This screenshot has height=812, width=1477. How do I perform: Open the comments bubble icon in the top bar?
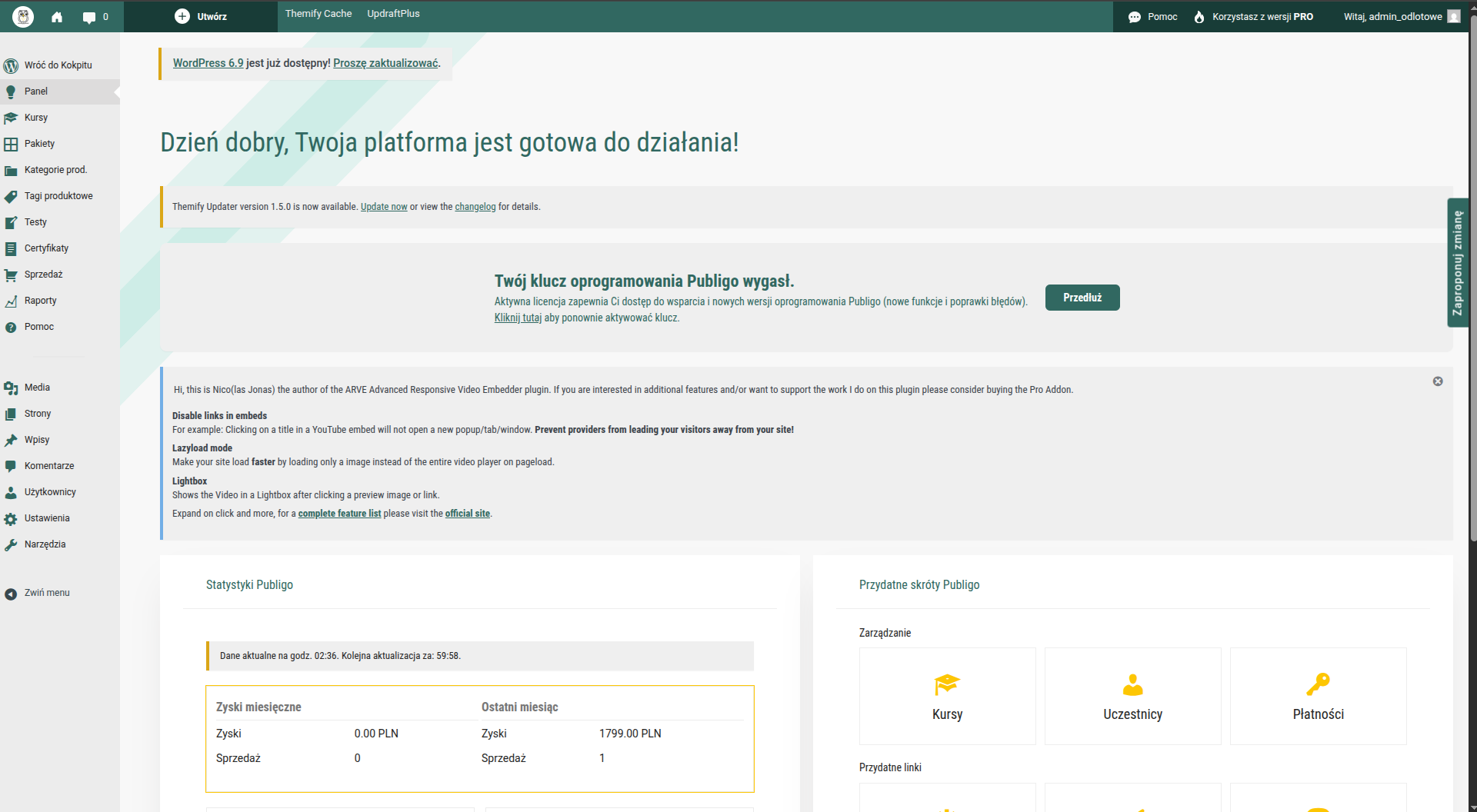[89, 17]
